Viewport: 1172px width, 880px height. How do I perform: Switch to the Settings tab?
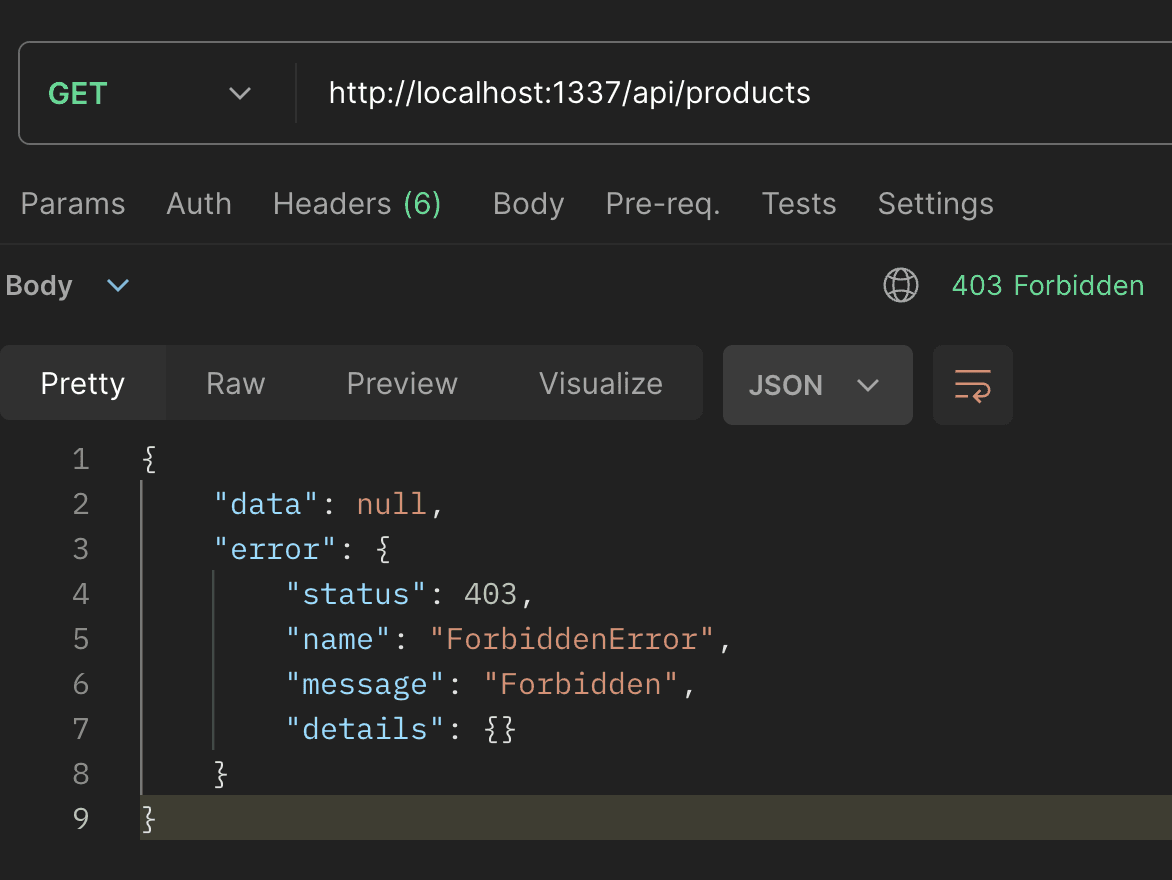click(935, 203)
